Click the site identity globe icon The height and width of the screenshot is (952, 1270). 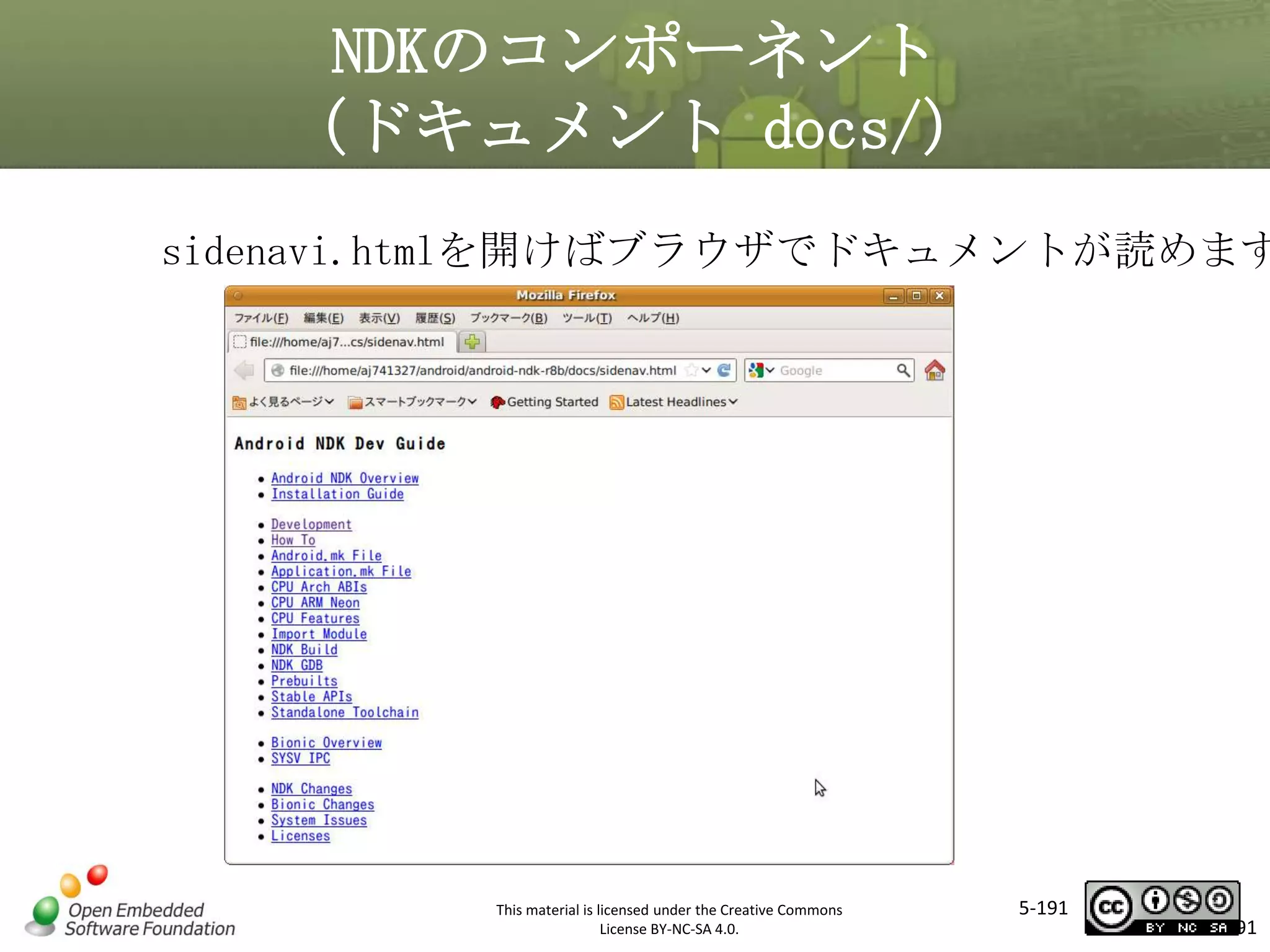coord(277,371)
